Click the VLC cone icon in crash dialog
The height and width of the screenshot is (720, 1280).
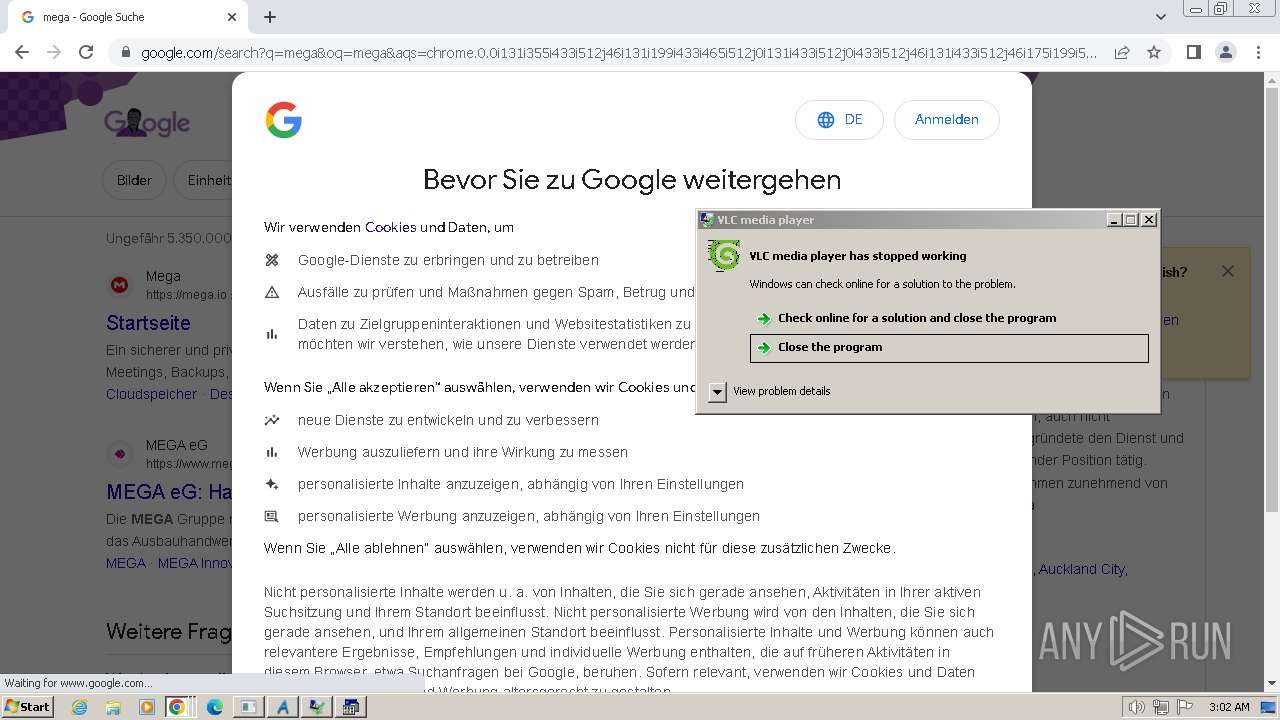point(723,256)
